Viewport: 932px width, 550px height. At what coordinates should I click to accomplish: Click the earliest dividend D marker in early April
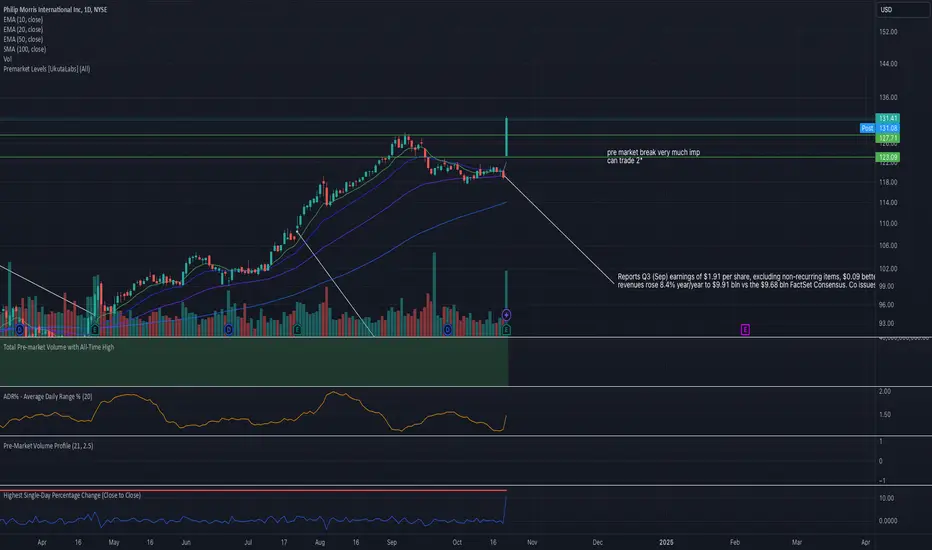[20, 329]
